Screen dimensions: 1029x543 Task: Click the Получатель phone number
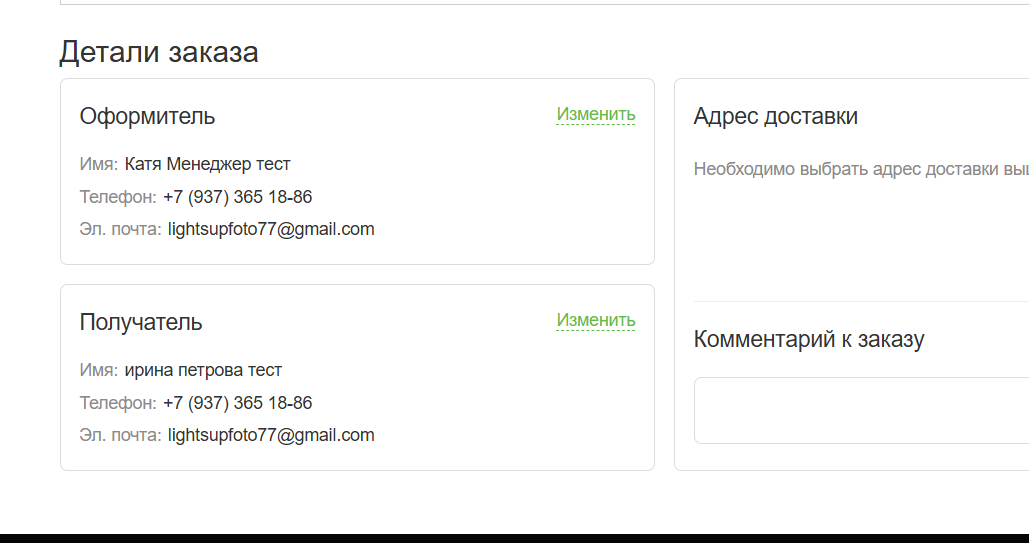[x=237, y=403]
